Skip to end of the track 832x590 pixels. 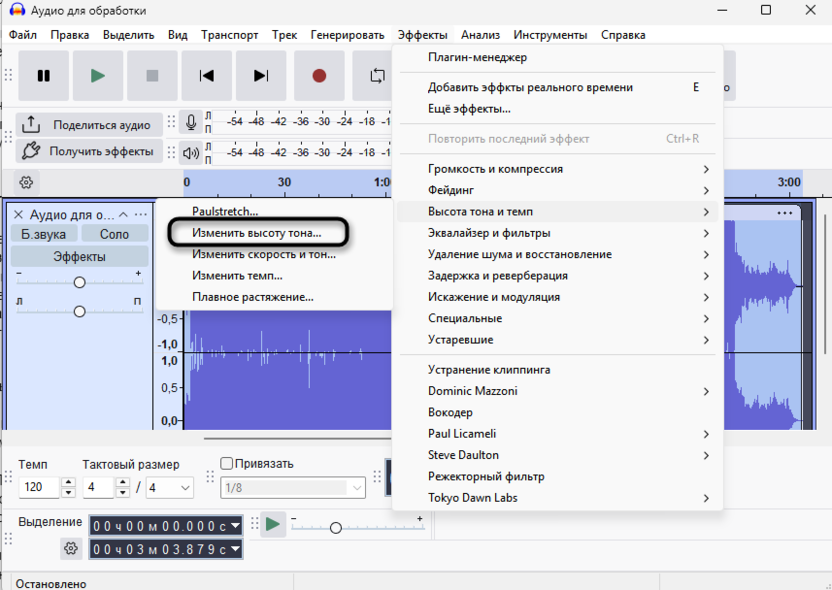click(x=261, y=76)
